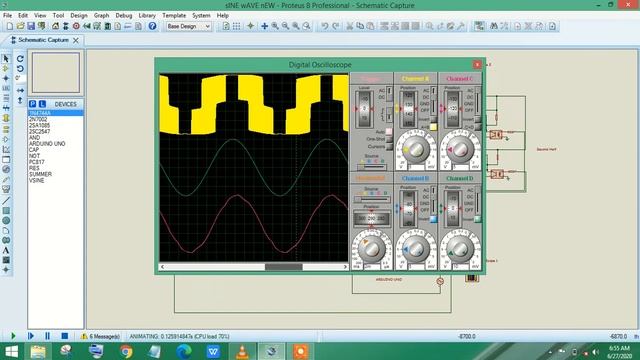Toggle Channel D Invert green button
The height and width of the screenshot is (360, 640).
pyautogui.click(x=478, y=219)
